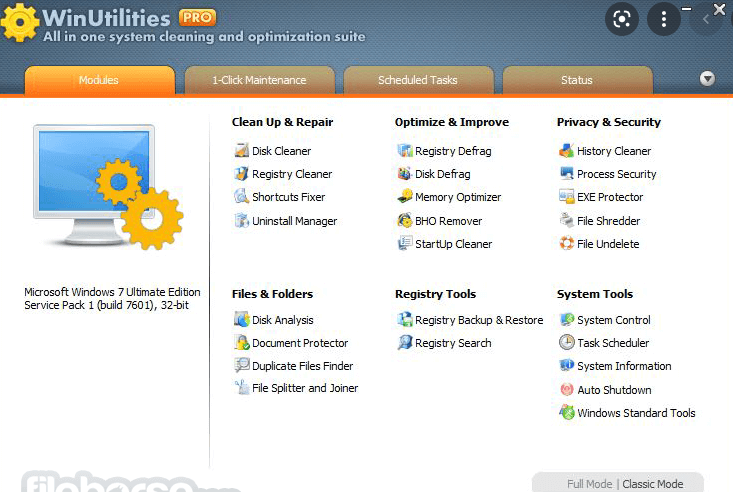The width and height of the screenshot is (733, 492).
Task: Click the Process Security icon
Action: (x=567, y=174)
